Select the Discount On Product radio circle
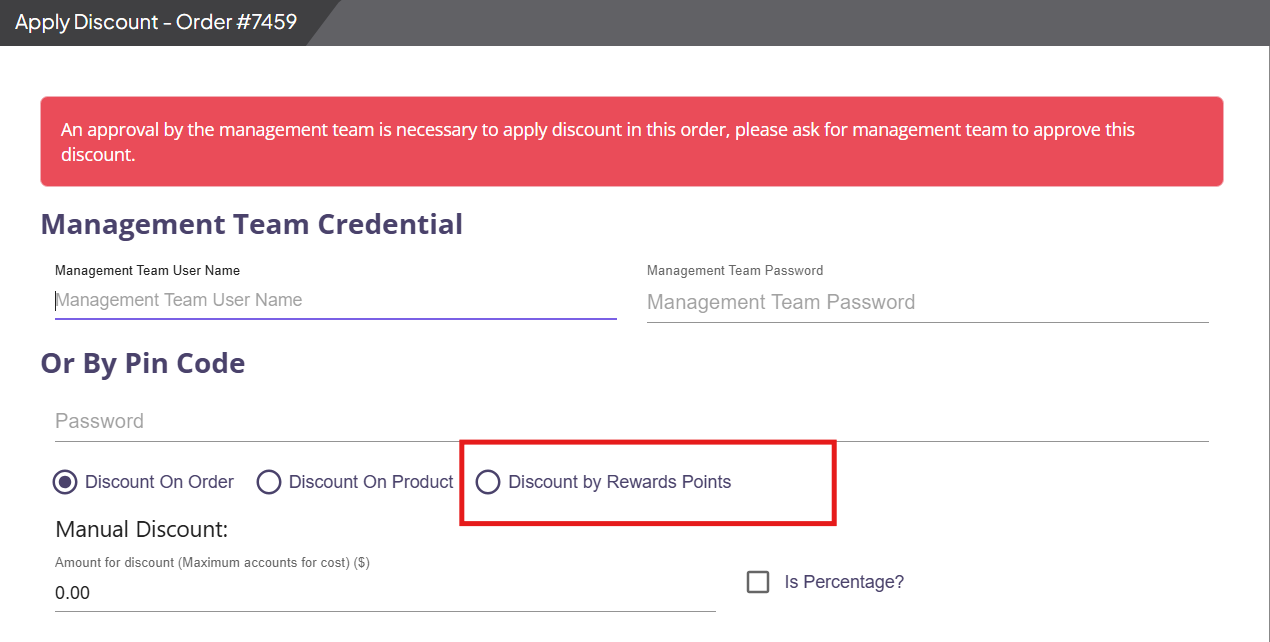This screenshot has height=642, width=1270. pyautogui.click(x=269, y=482)
